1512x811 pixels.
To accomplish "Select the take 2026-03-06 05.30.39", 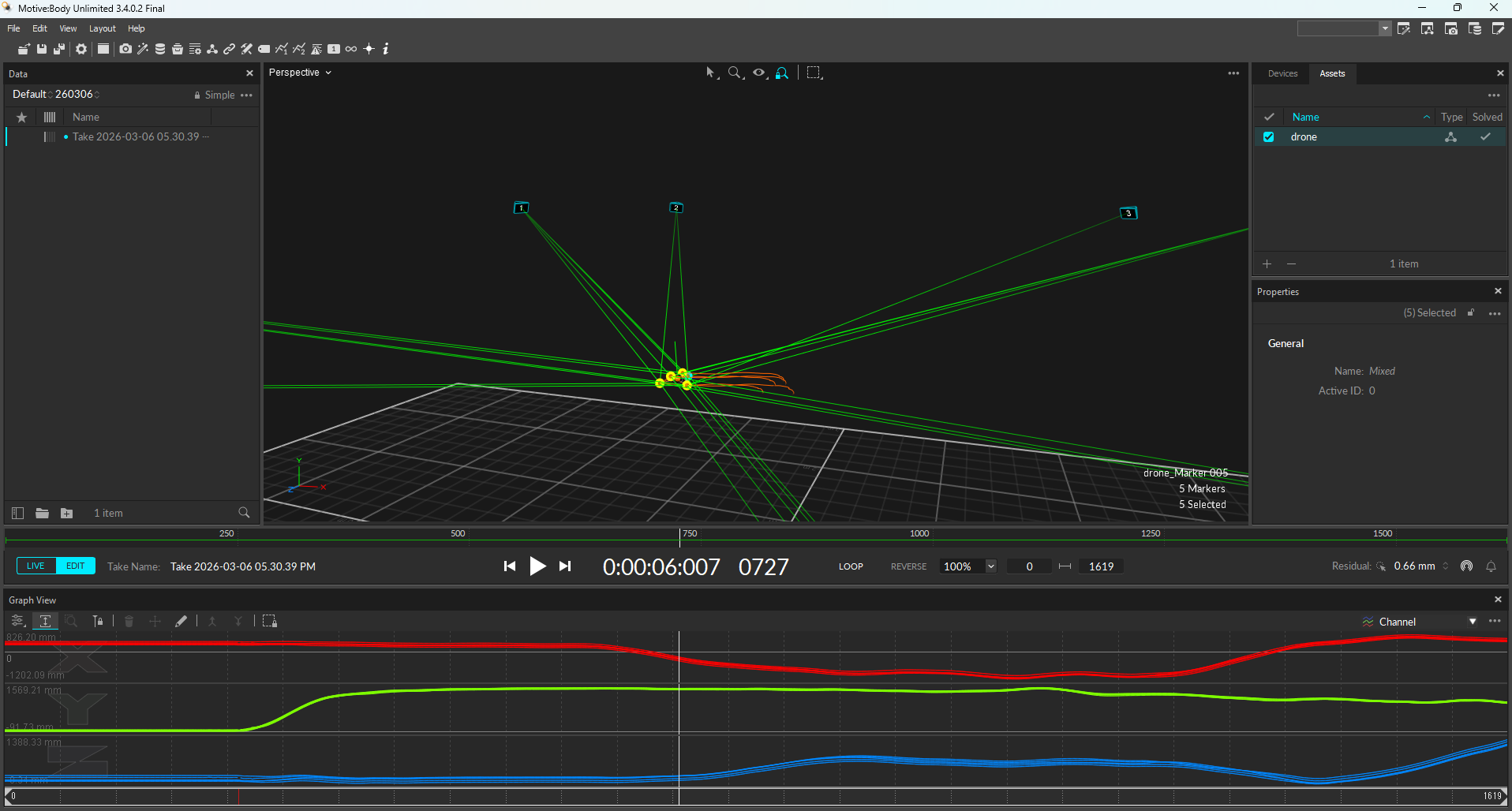I will click(136, 137).
